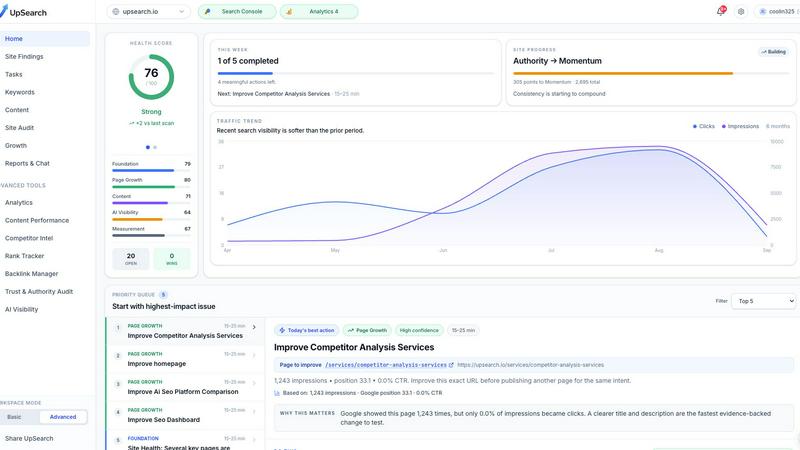The width and height of the screenshot is (800, 450).
Task: Open the upsearch.io site selector dropdown
Action: (x=148, y=11)
